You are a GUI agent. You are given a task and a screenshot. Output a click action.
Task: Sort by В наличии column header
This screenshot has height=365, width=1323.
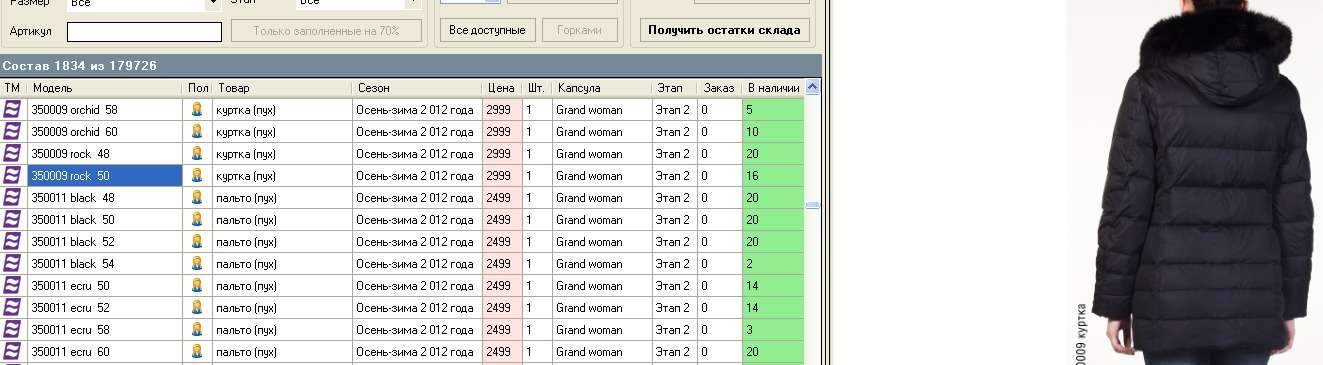coord(773,88)
